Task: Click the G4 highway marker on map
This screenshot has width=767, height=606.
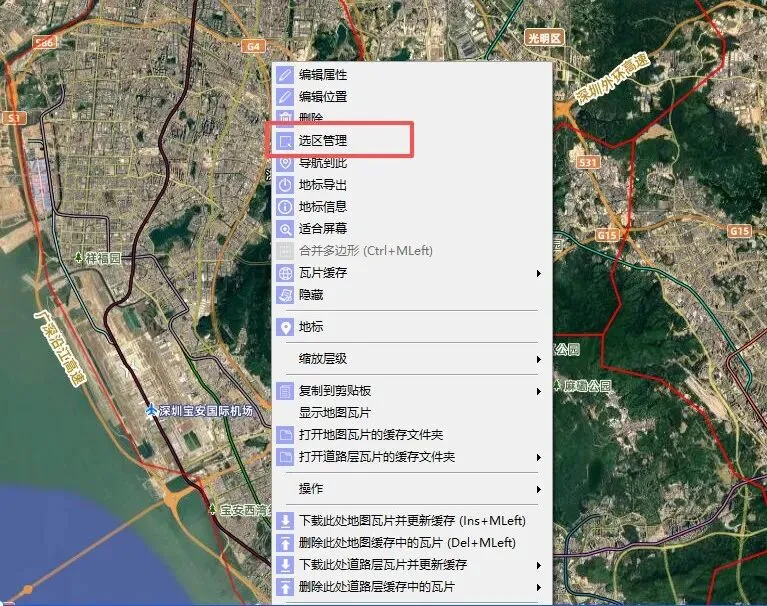Action: pyautogui.click(x=253, y=46)
